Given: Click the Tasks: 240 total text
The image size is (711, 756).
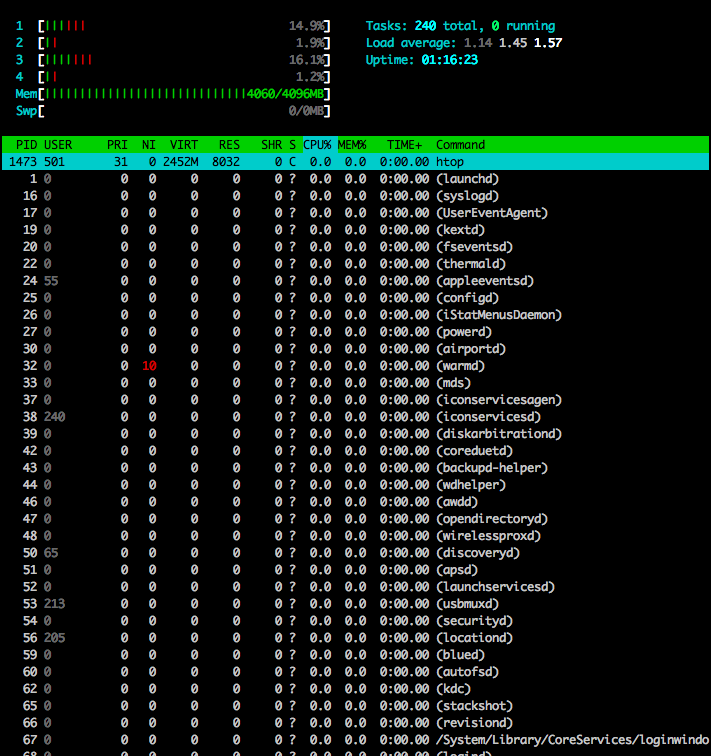Looking at the screenshot, I should coord(424,26).
